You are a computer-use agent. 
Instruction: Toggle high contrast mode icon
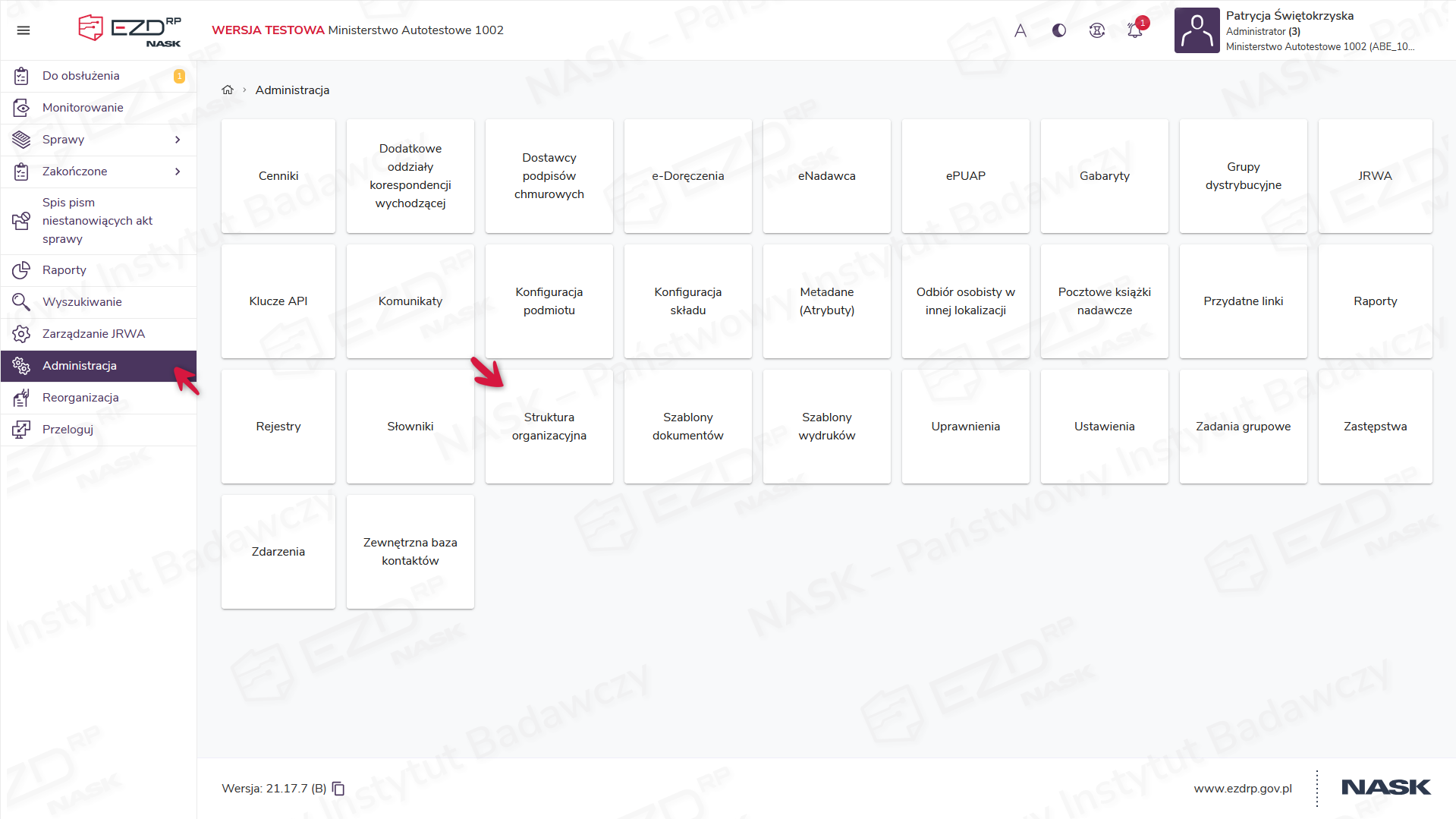[1059, 30]
